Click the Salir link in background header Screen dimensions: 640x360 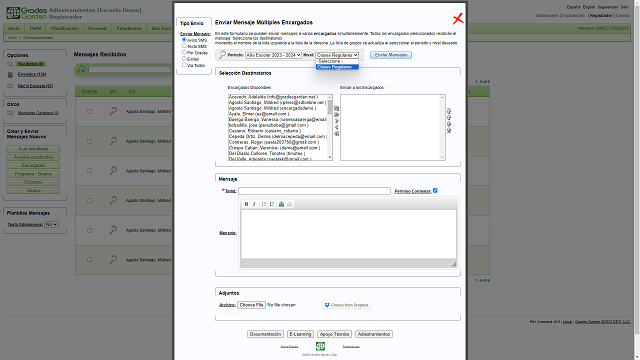tap(624, 7)
